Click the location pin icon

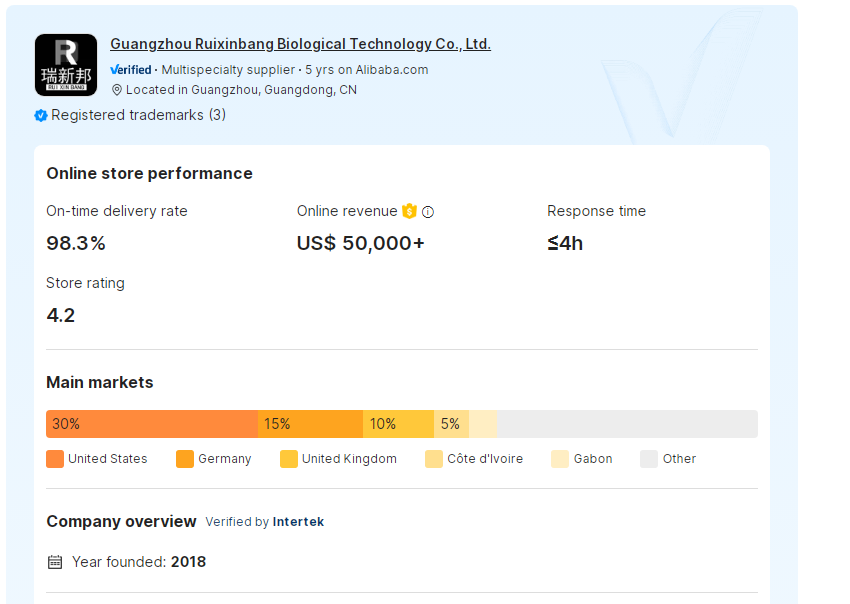(116, 90)
